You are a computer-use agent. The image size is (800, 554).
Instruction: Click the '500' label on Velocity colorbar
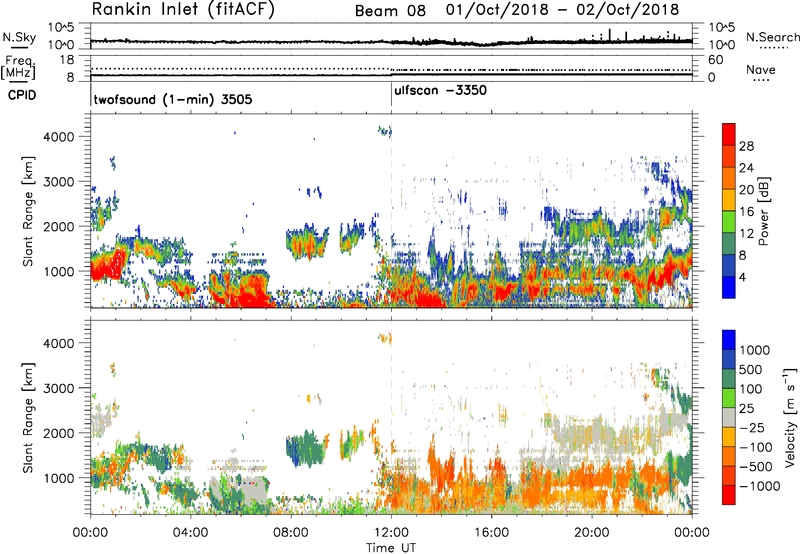pos(751,370)
